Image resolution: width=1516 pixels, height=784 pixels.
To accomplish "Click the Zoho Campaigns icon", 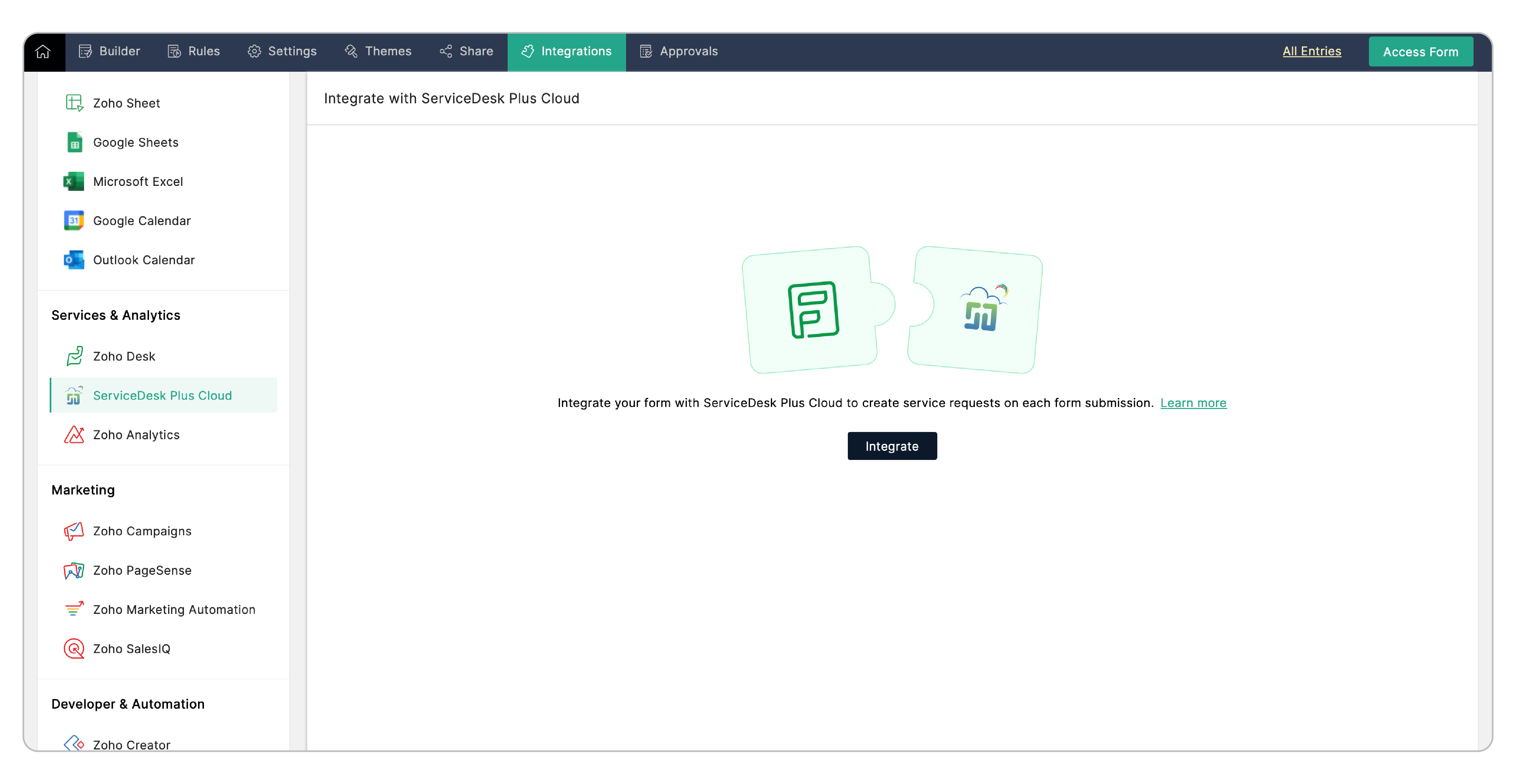I will point(74,531).
